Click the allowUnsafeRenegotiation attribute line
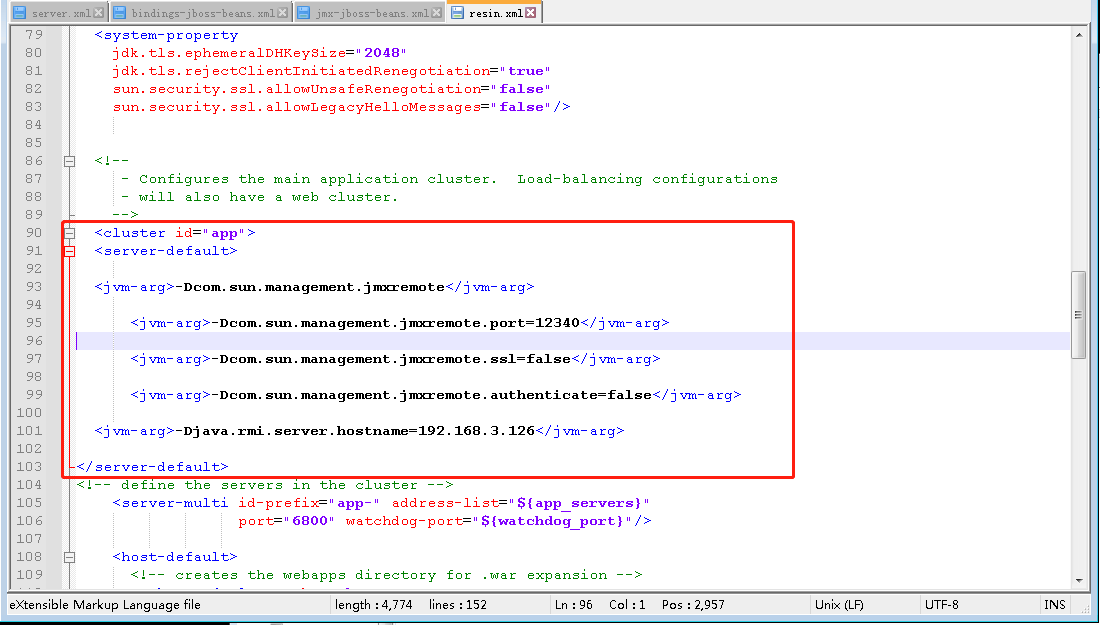The image size is (1100, 625). click(331, 89)
